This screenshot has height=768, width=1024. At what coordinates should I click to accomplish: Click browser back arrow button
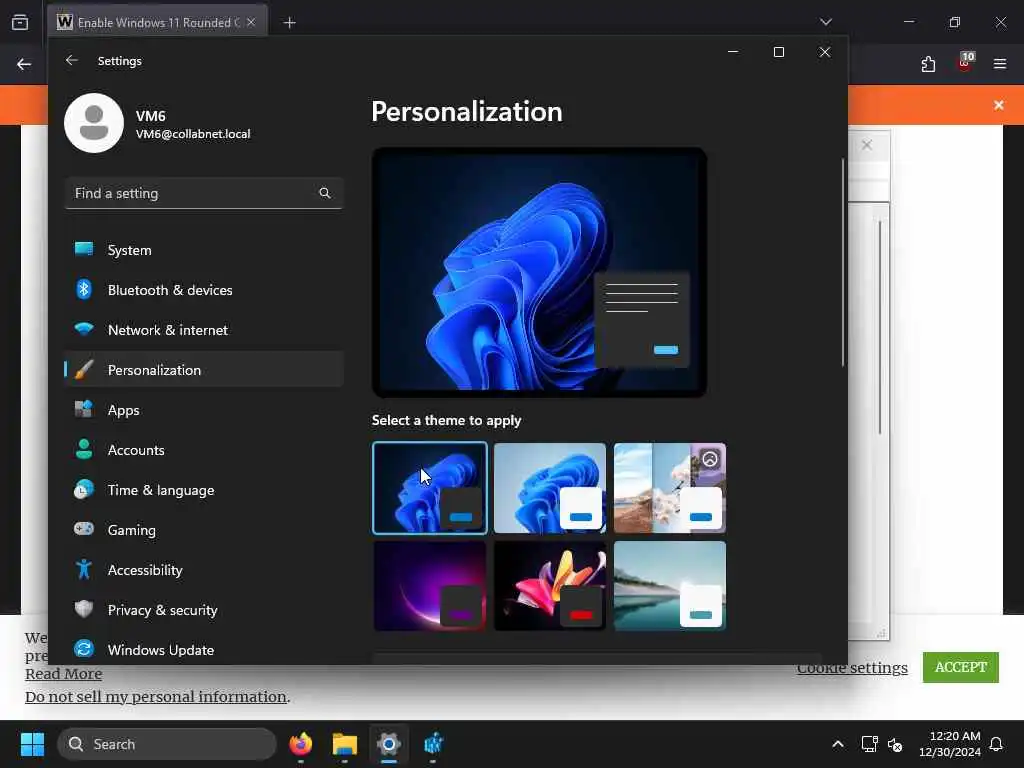24,64
